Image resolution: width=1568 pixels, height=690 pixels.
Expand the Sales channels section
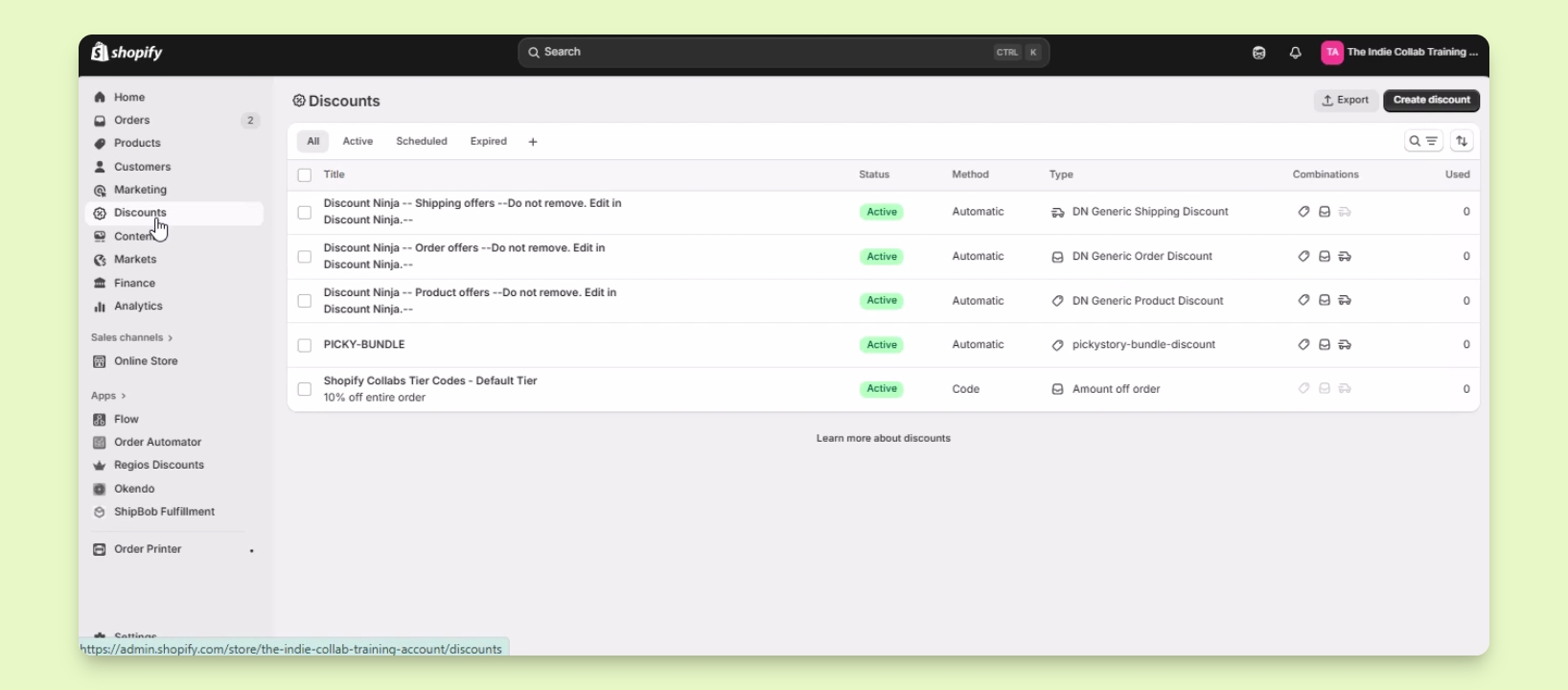132,337
